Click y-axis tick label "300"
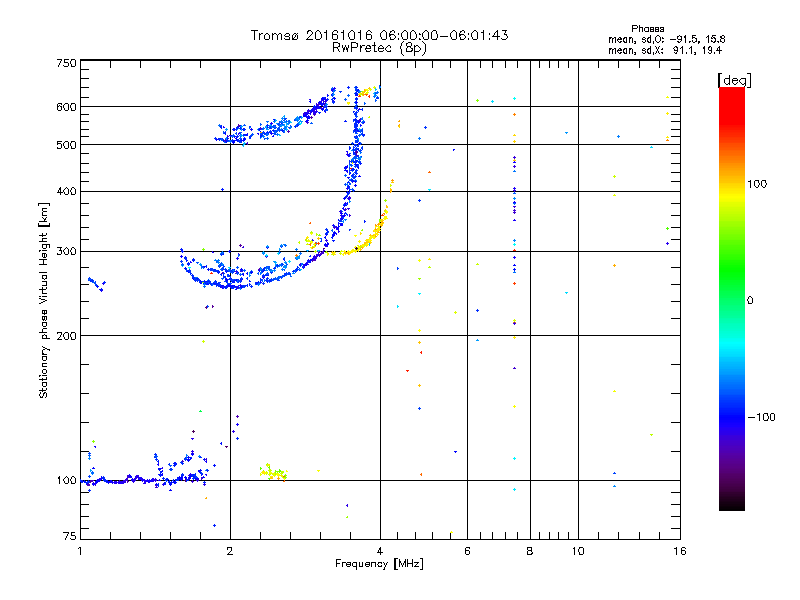The width and height of the screenshot is (800, 600). coord(66,251)
